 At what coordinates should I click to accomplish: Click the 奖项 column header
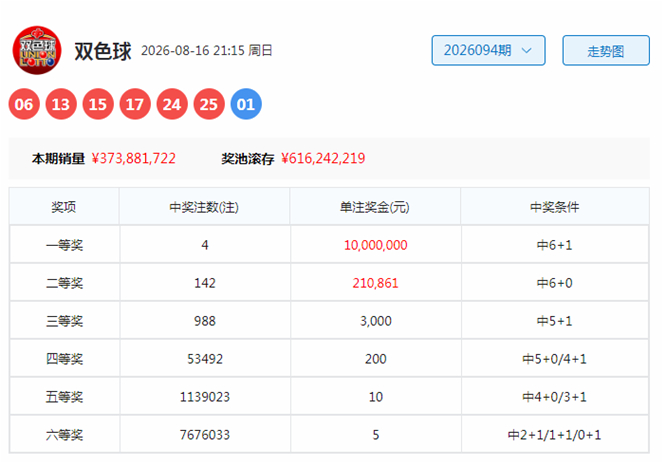coord(64,207)
